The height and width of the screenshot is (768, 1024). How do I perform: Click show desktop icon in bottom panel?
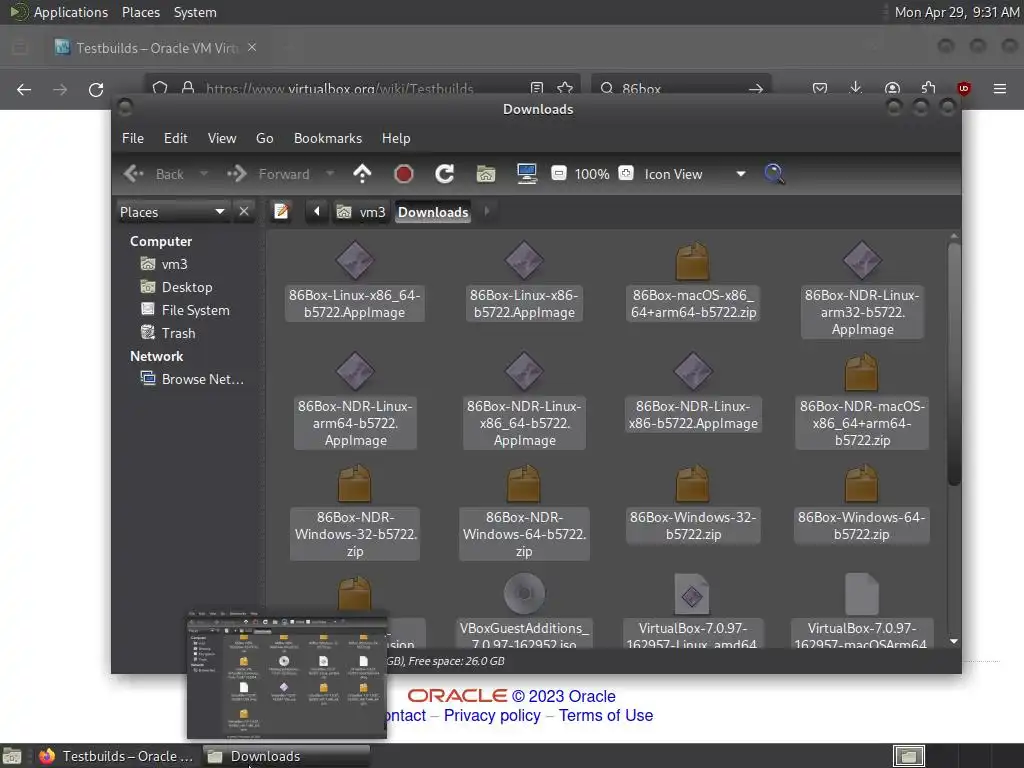tap(12, 757)
